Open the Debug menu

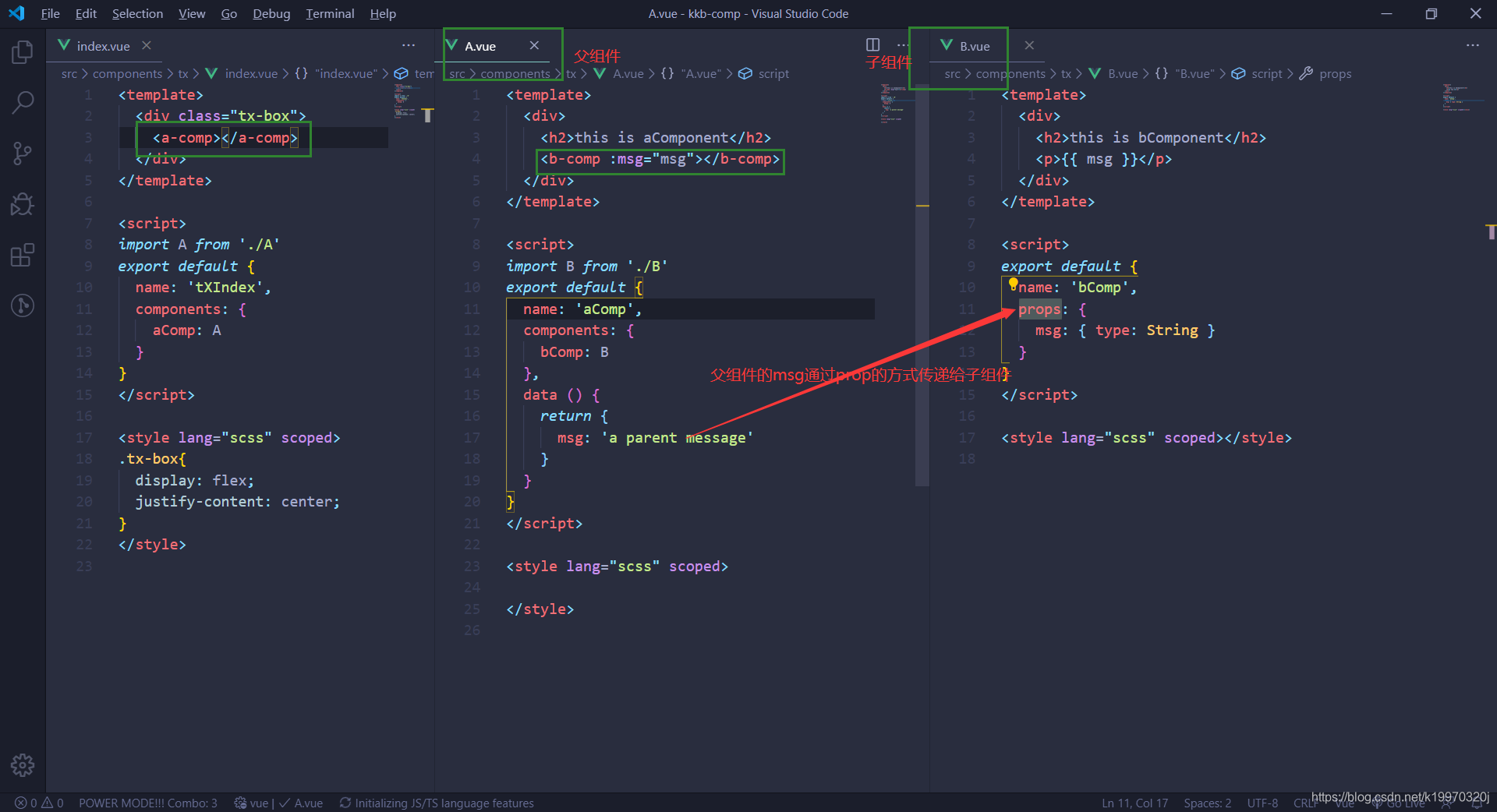tap(271, 13)
